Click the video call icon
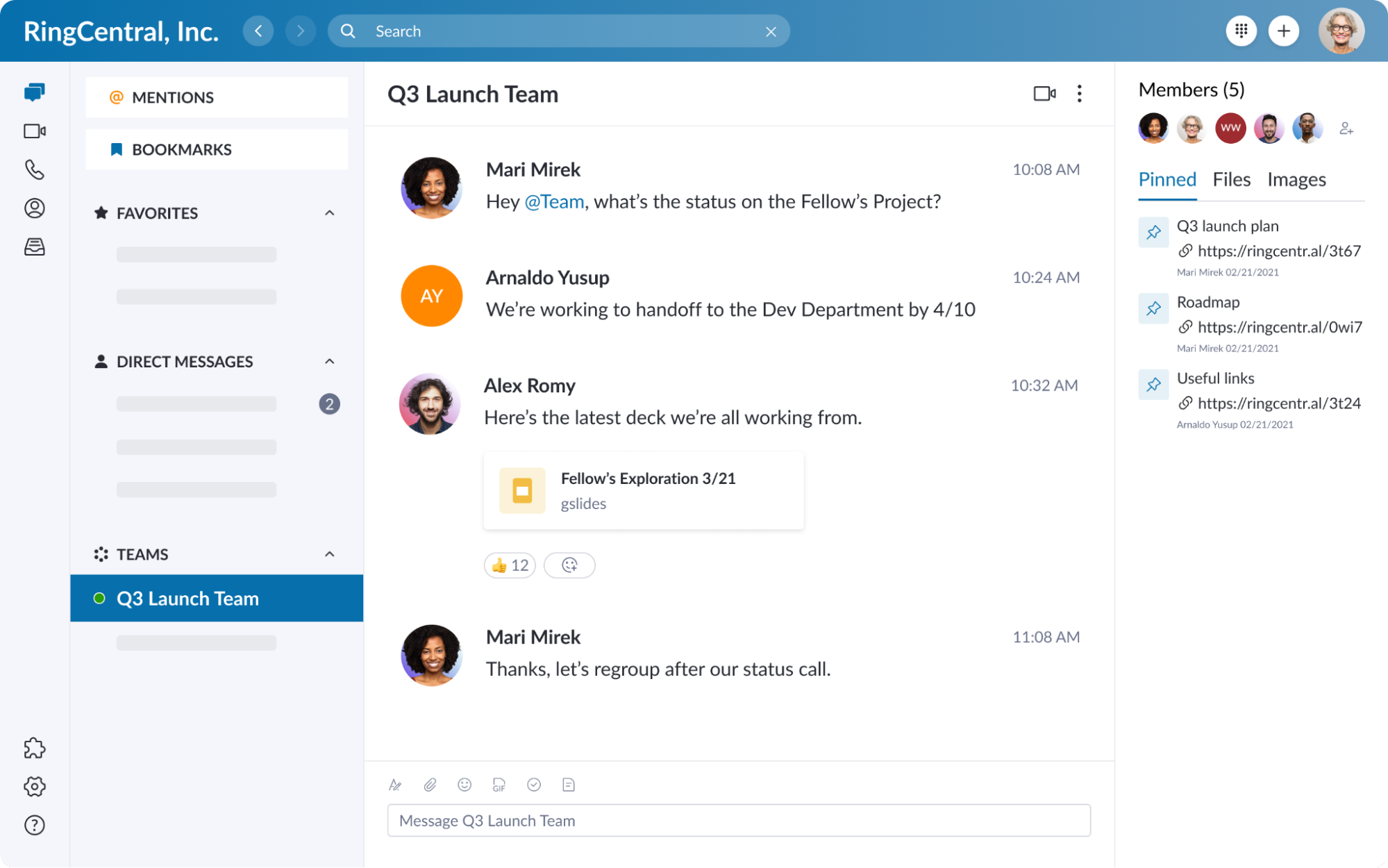The image size is (1388, 868). tap(1044, 93)
